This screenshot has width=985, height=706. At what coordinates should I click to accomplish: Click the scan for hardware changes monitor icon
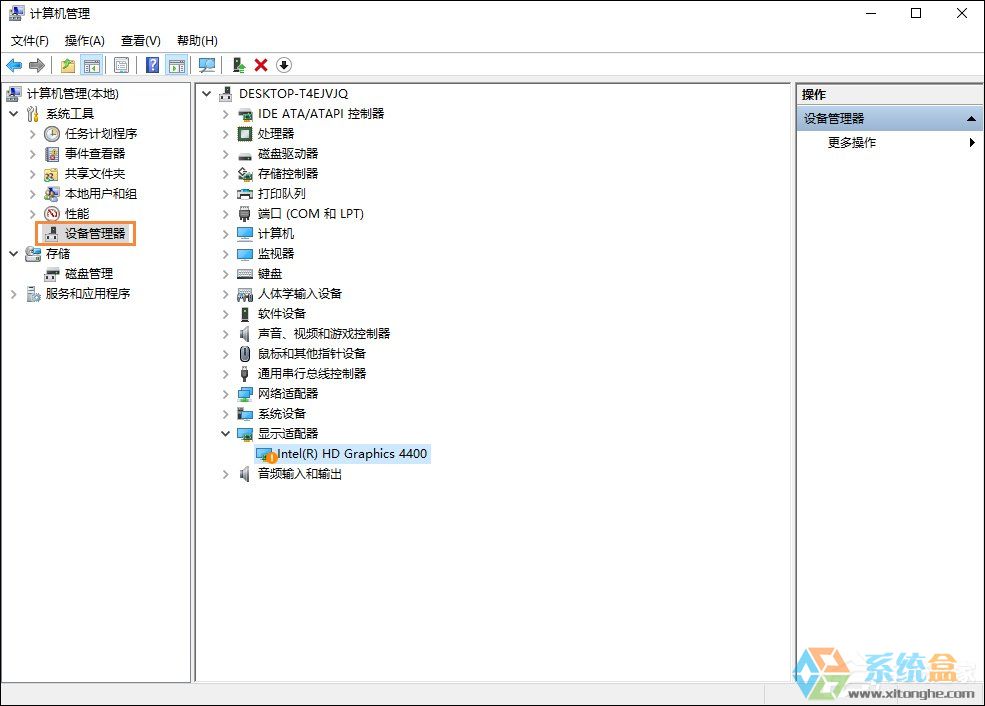coord(207,65)
